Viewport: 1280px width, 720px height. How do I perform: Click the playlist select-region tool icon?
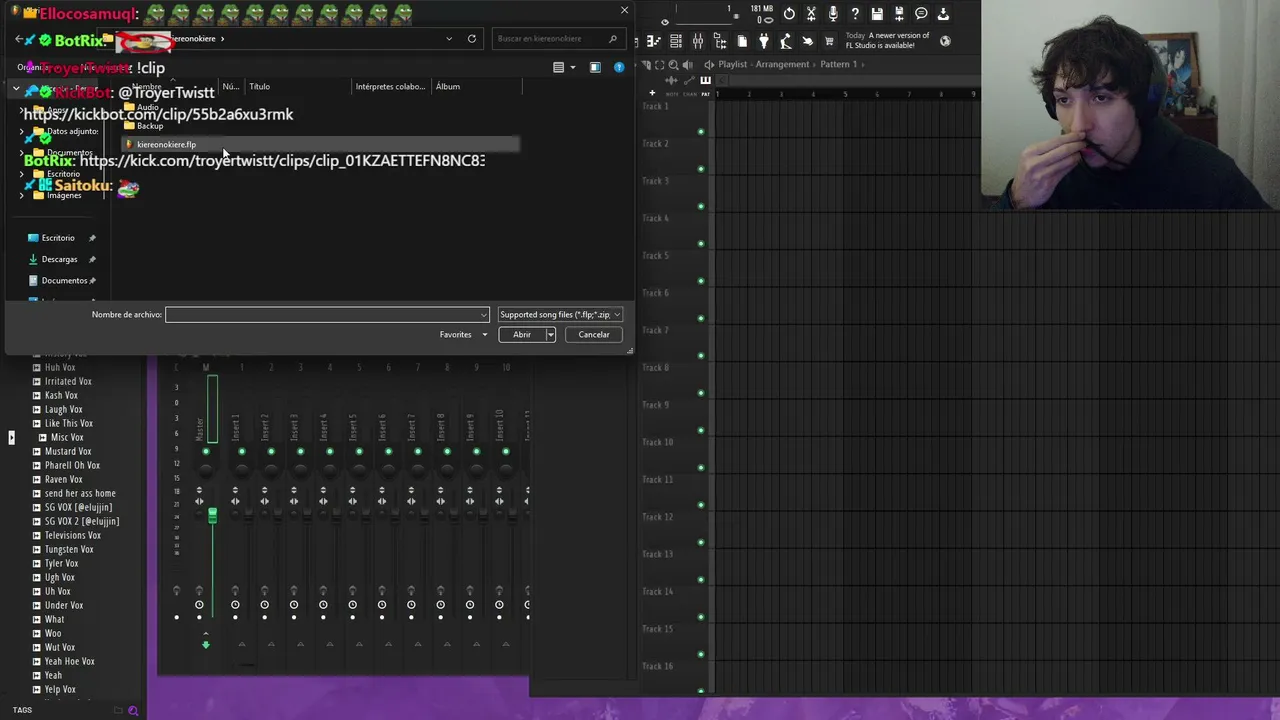click(x=659, y=65)
